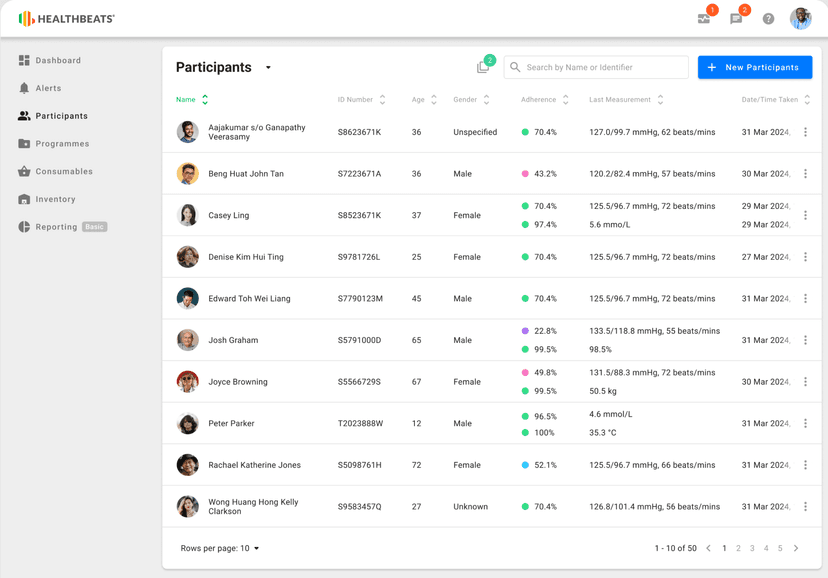Click the New Participants button
828x578 pixels.
click(755, 68)
